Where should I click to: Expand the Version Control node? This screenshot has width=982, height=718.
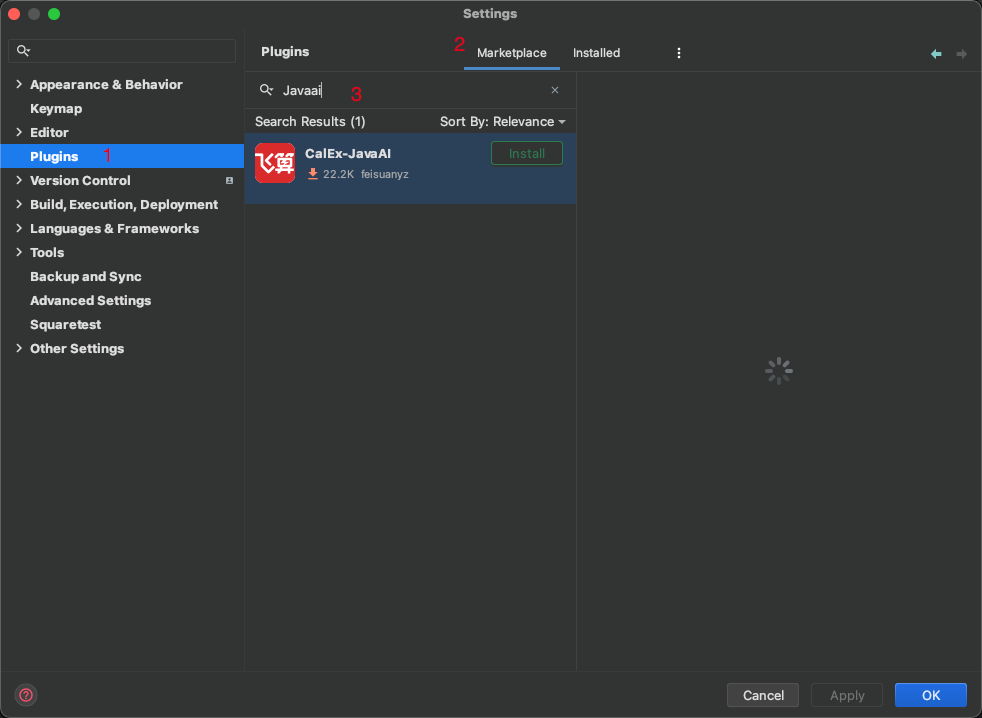(19, 180)
